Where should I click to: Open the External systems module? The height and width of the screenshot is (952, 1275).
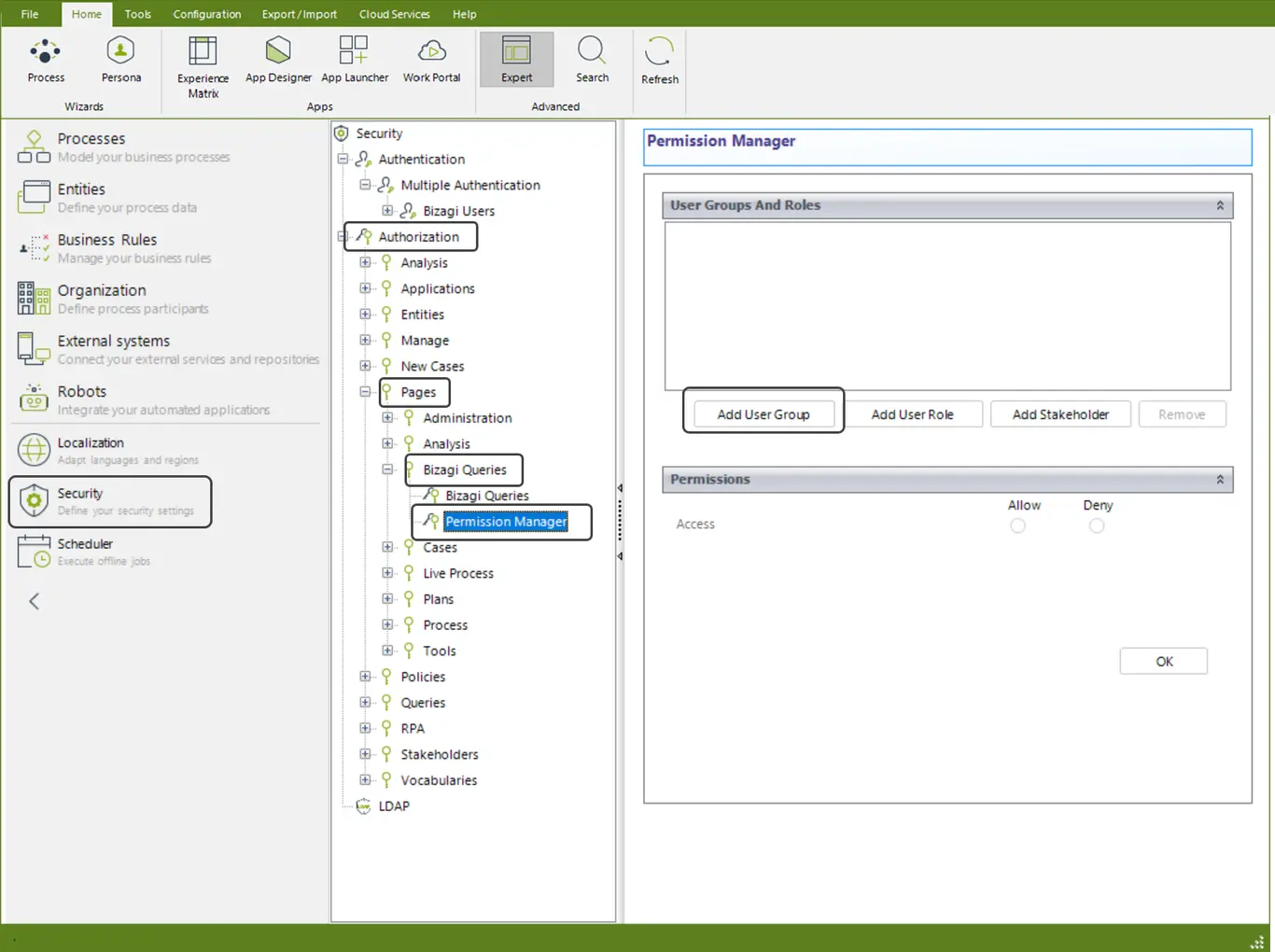click(168, 349)
